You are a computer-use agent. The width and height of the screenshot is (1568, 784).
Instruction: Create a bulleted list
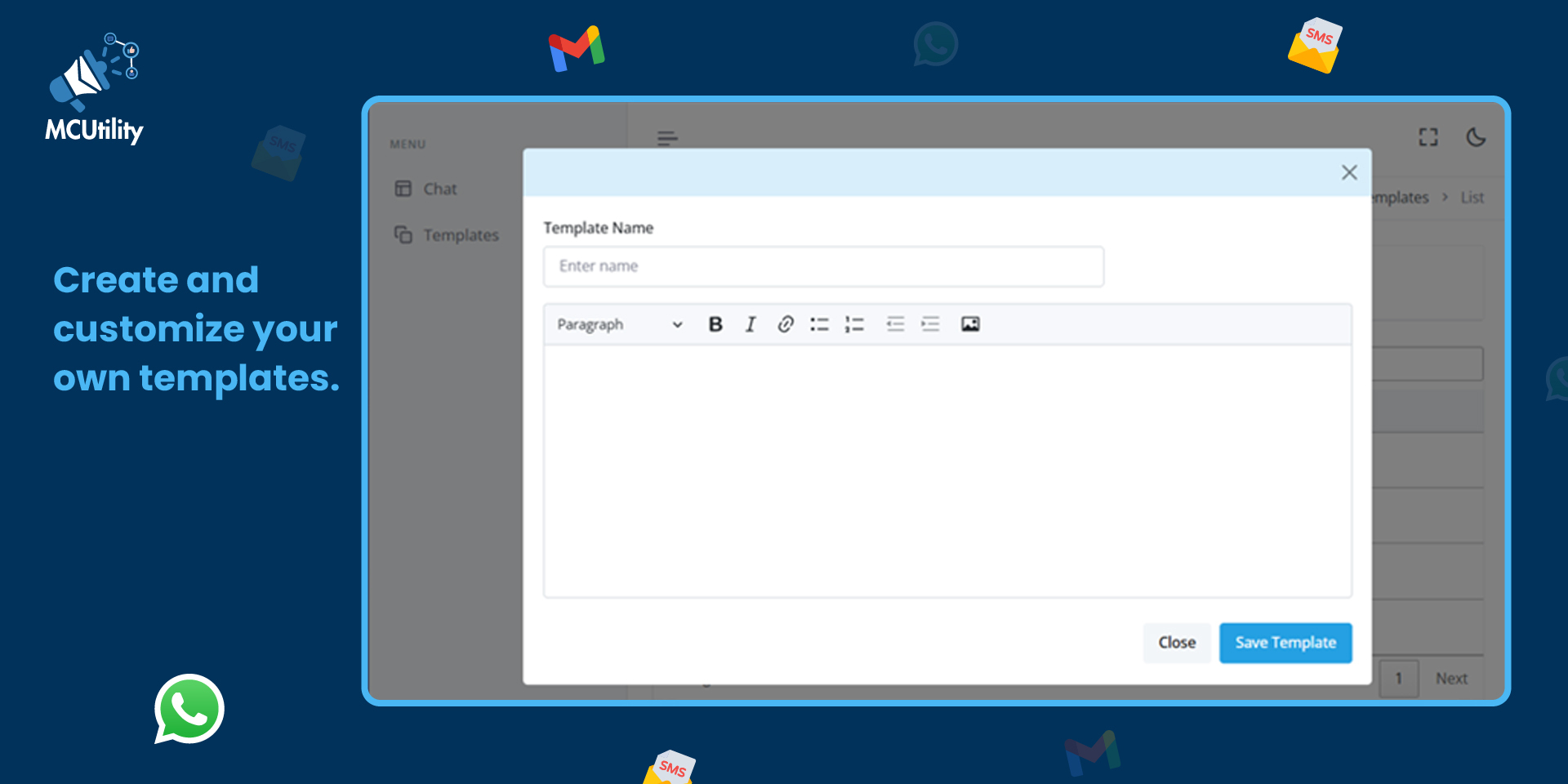pos(819,324)
